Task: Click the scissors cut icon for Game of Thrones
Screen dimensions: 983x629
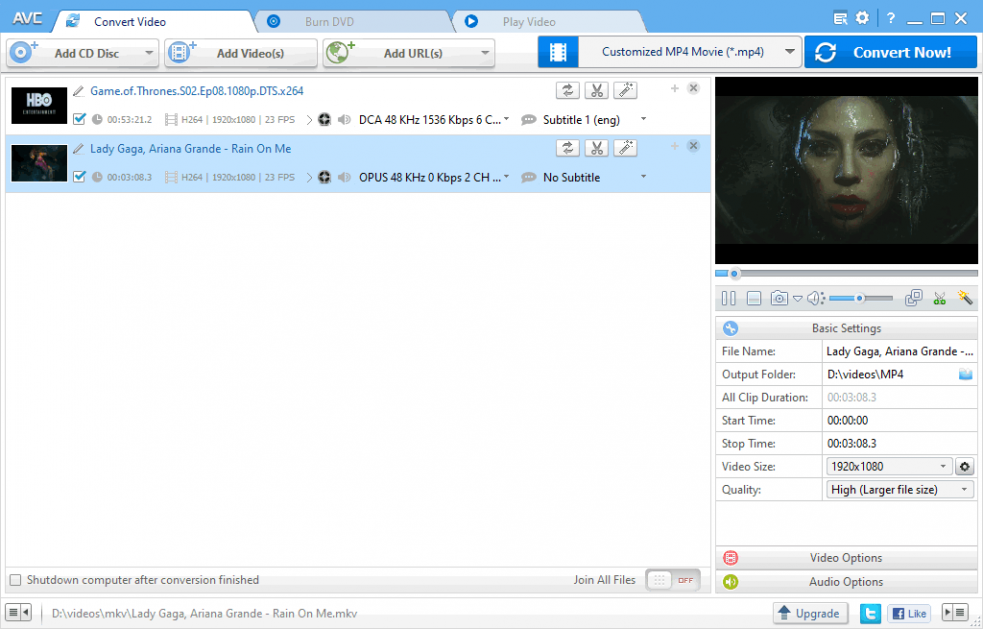Action: [x=596, y=91]
